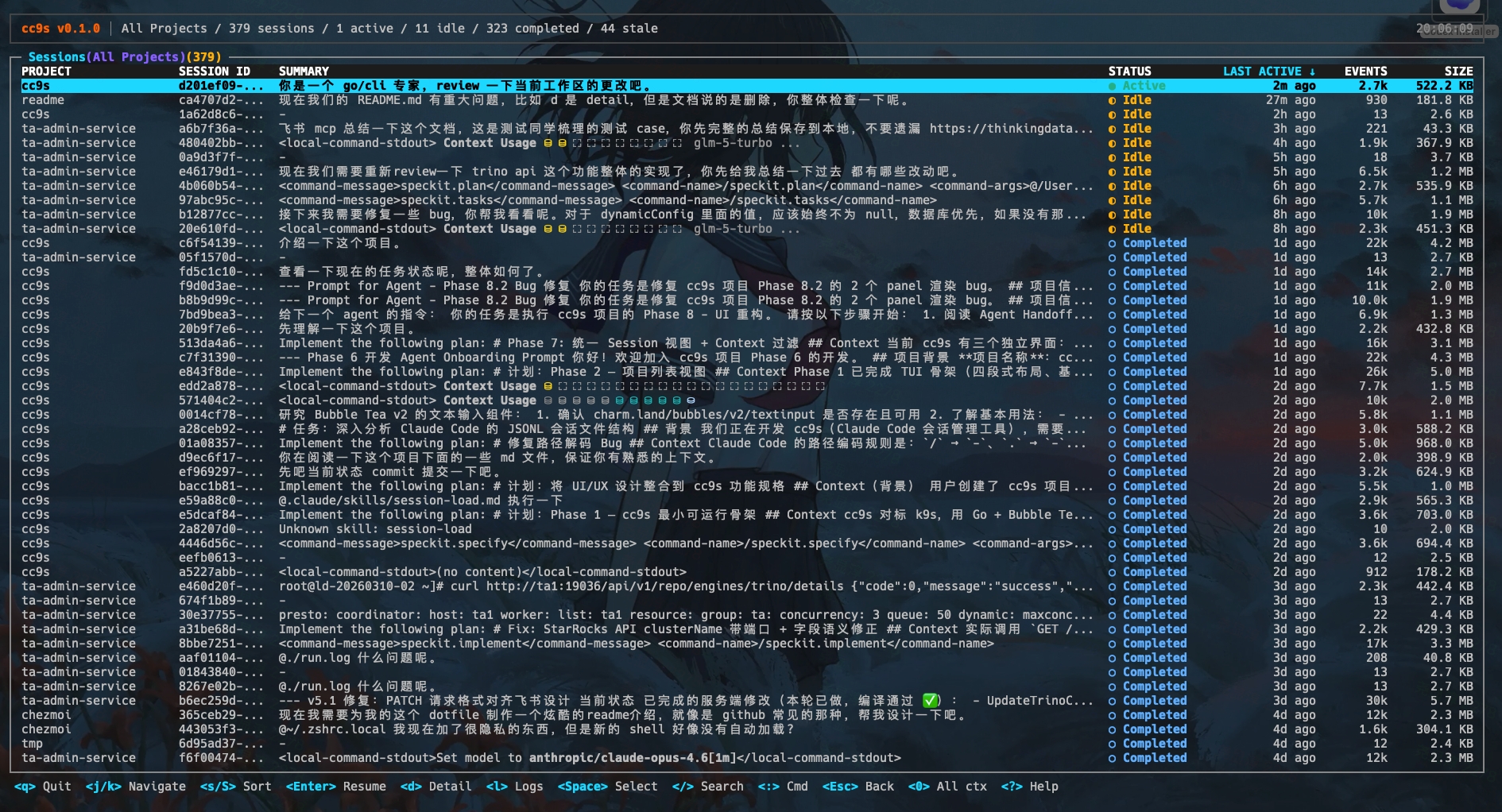Select the active session d201ef09 row
The height and width of the screenshot is (812, 1502).
pyautogui.click(x=747, y=86)
